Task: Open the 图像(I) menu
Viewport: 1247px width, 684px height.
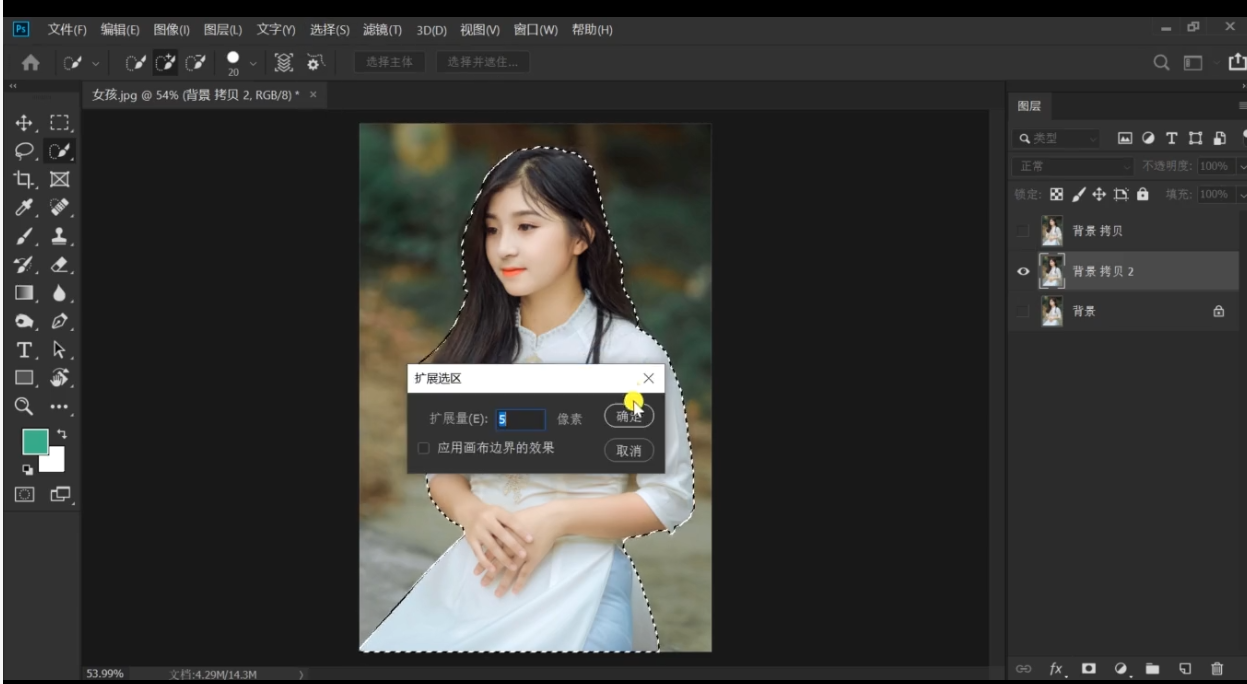Action: 171,30
